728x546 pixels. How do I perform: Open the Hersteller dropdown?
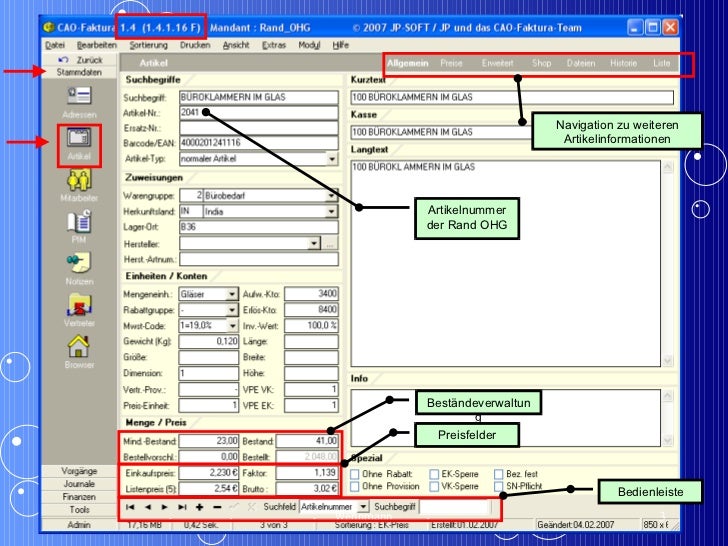[x=314, y=243]
